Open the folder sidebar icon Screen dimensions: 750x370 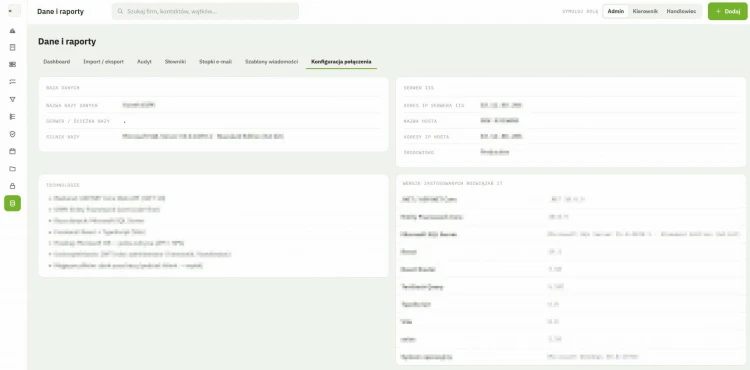12,169
